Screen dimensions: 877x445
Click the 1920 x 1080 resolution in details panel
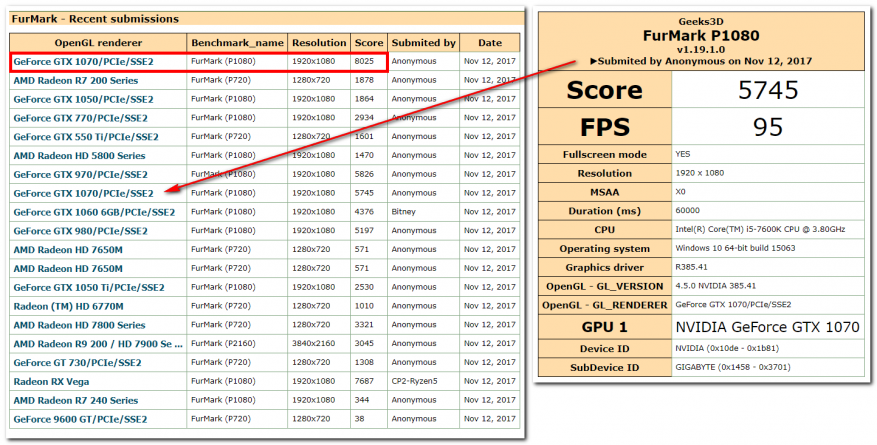[x=700, y=173]
